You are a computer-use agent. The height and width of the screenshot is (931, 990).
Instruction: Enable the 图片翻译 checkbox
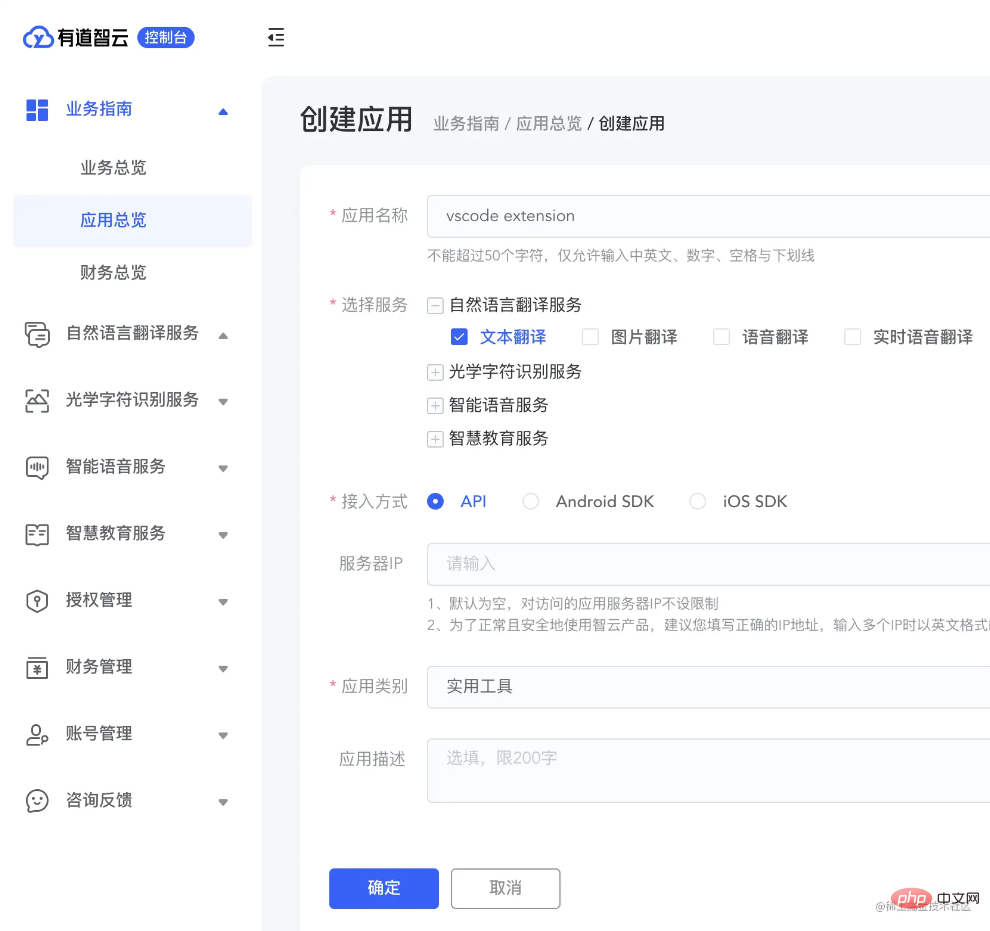click(x=590, y=337)
